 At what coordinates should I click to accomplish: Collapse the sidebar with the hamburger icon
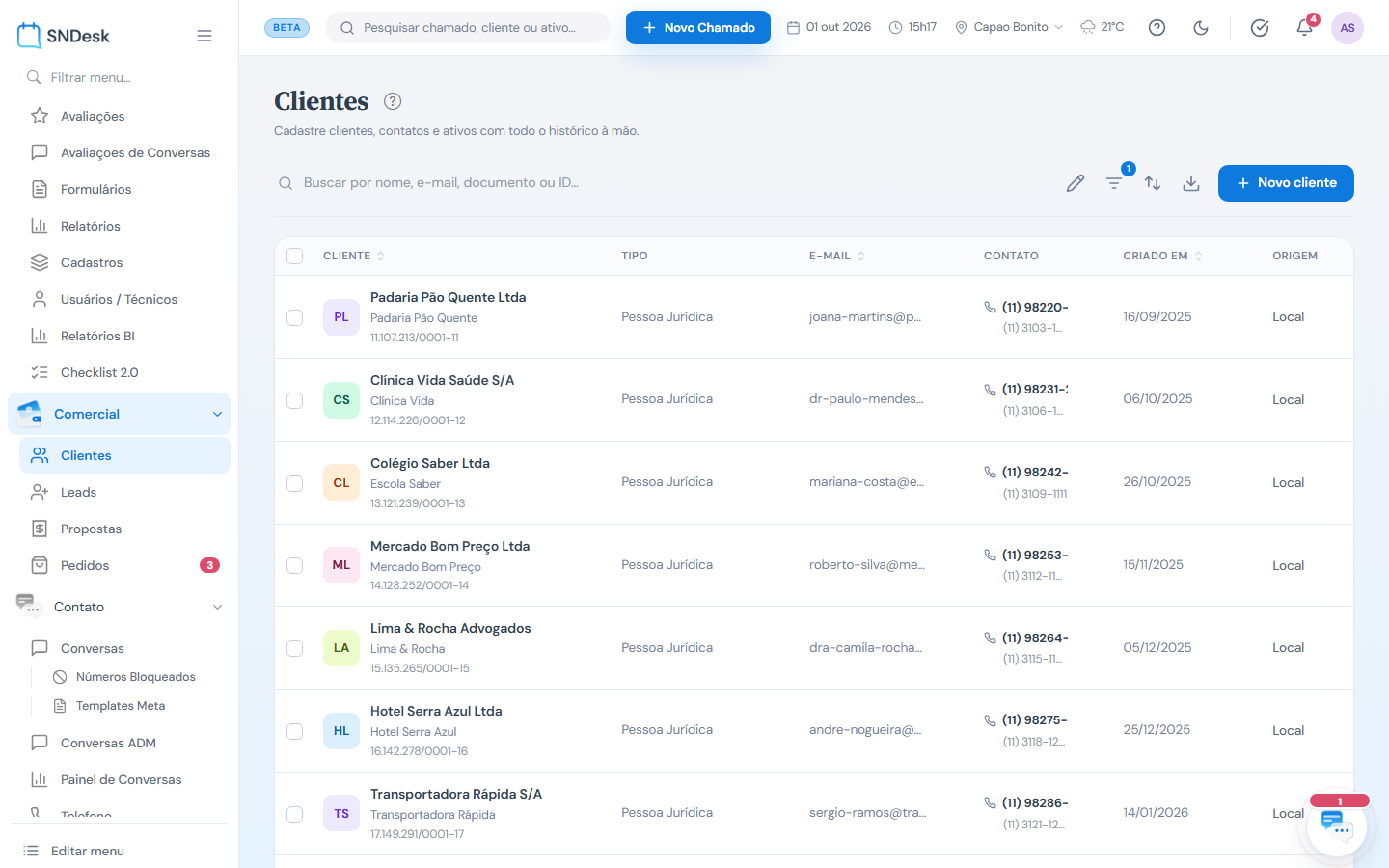pos(204,36)
